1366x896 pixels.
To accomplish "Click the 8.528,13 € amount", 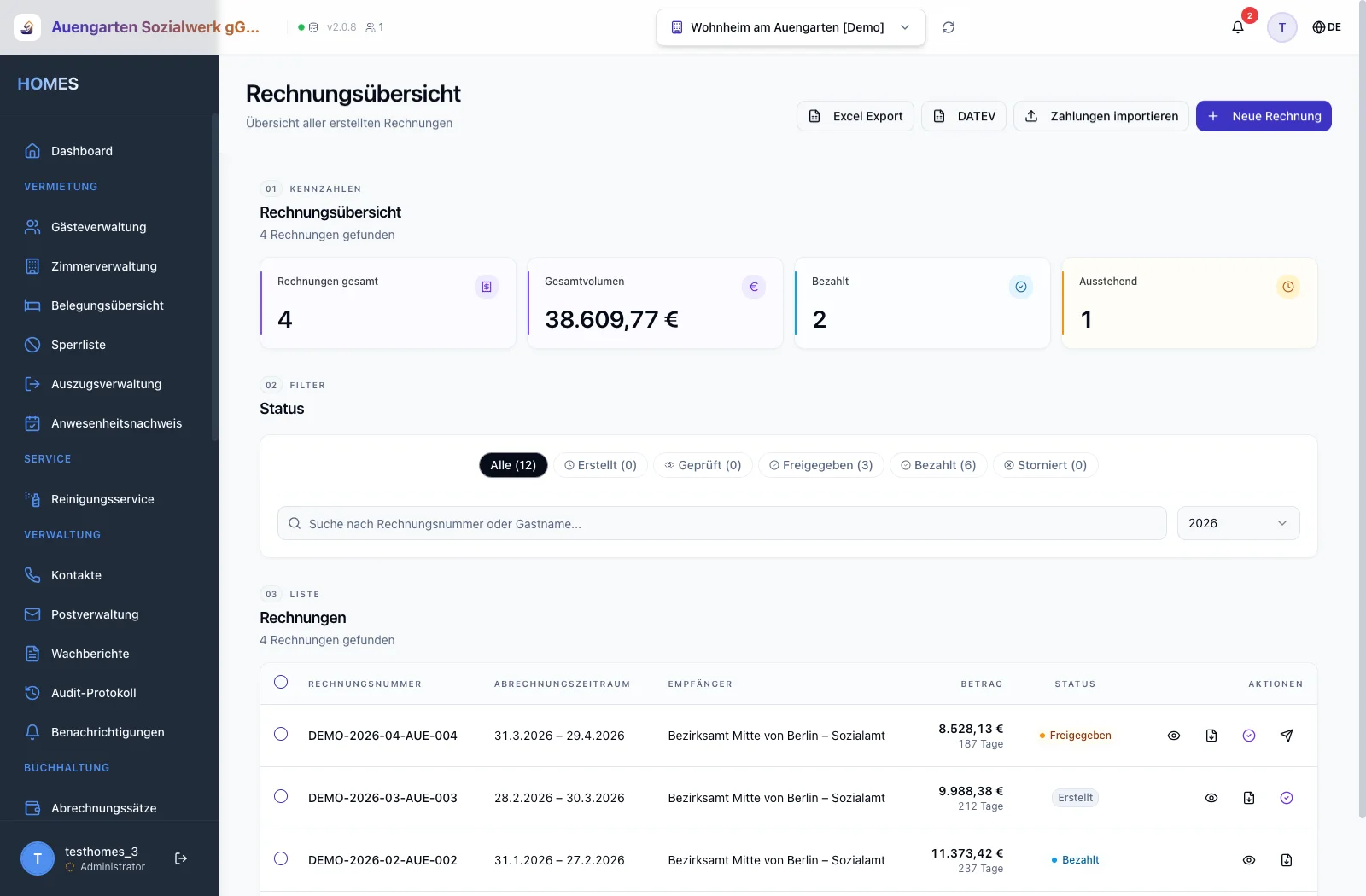I will pos(971,729).
